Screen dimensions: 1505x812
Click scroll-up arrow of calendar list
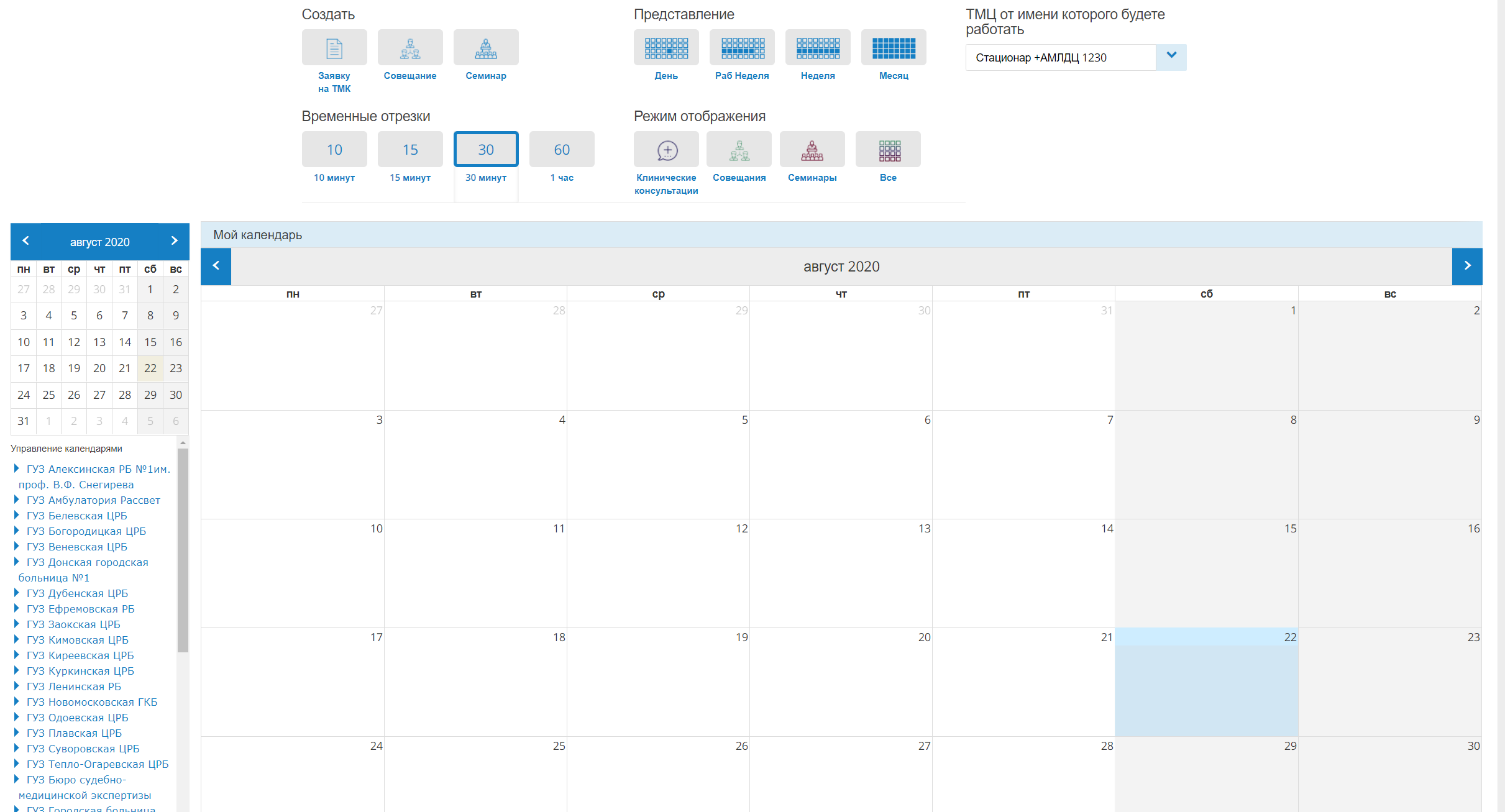pyautogui.click(x=183, y=443)
